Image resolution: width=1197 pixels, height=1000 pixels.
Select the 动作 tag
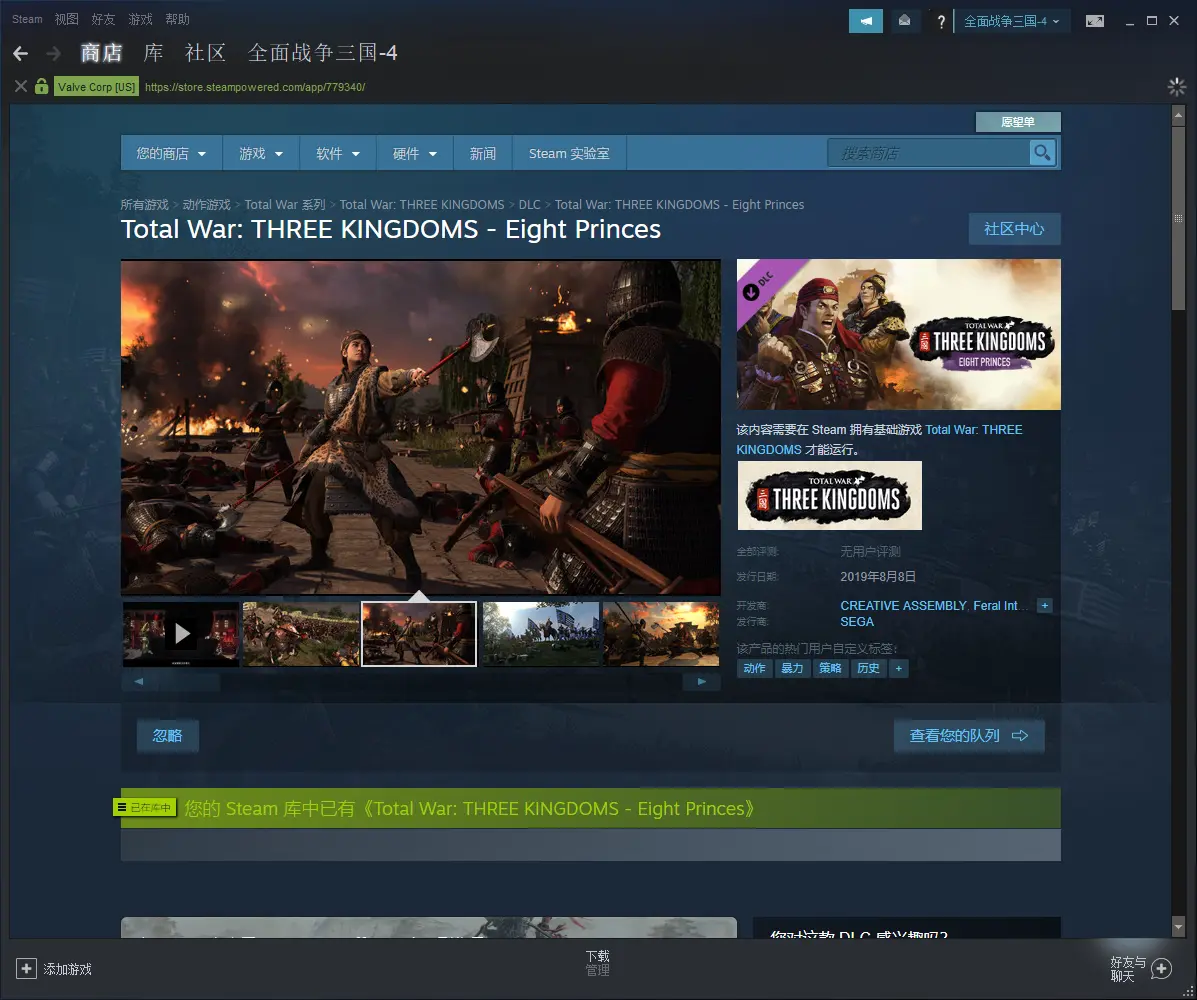(x=754, y=668)
